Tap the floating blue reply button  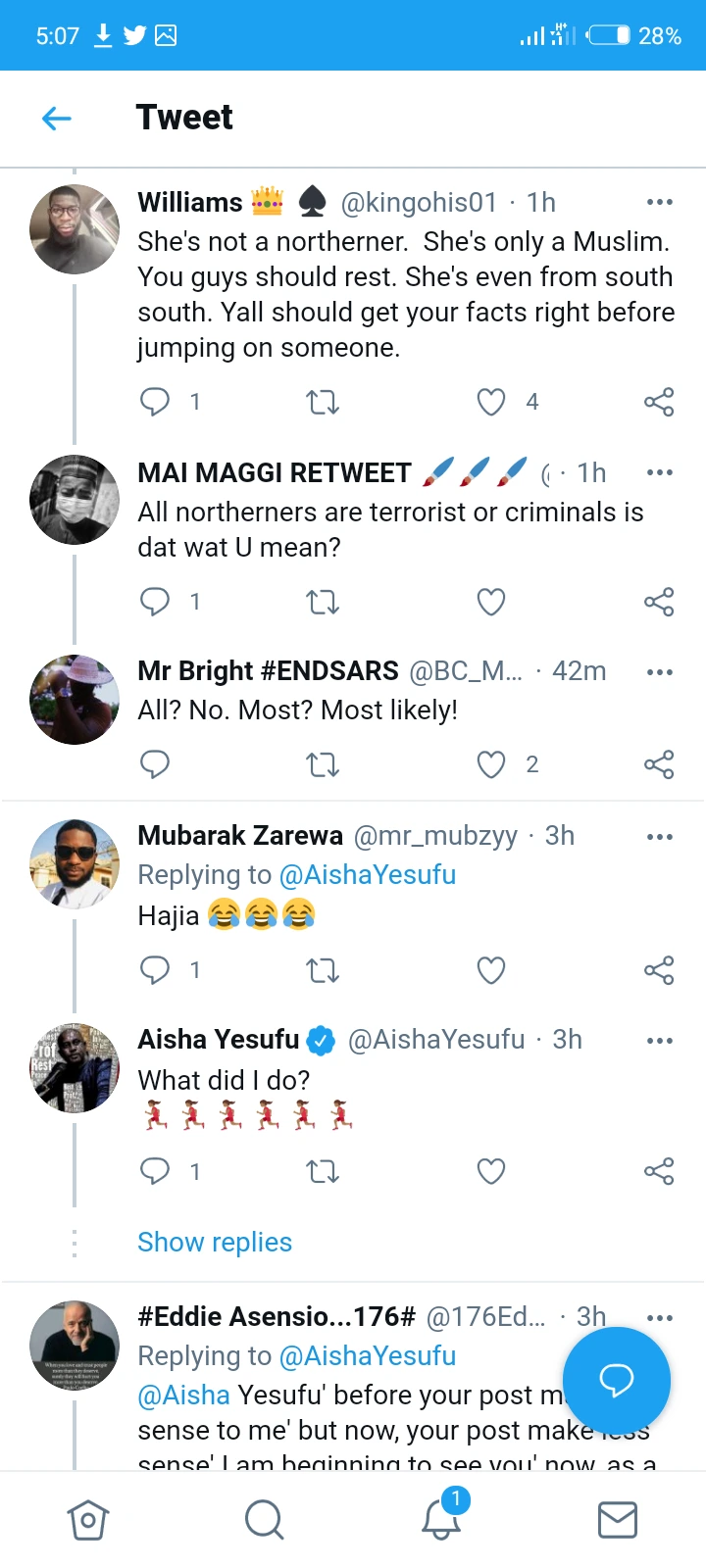[x=617, y=1380]
